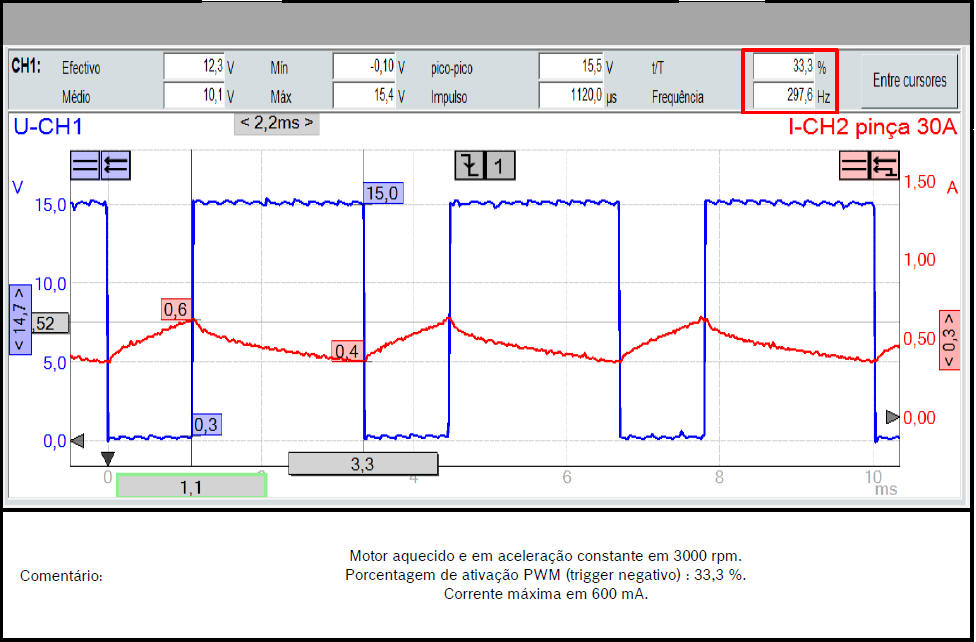Click the CH2 zero-level arrow on right axis
Viewport: 976px width, 642px height.
tap(892, 417)
